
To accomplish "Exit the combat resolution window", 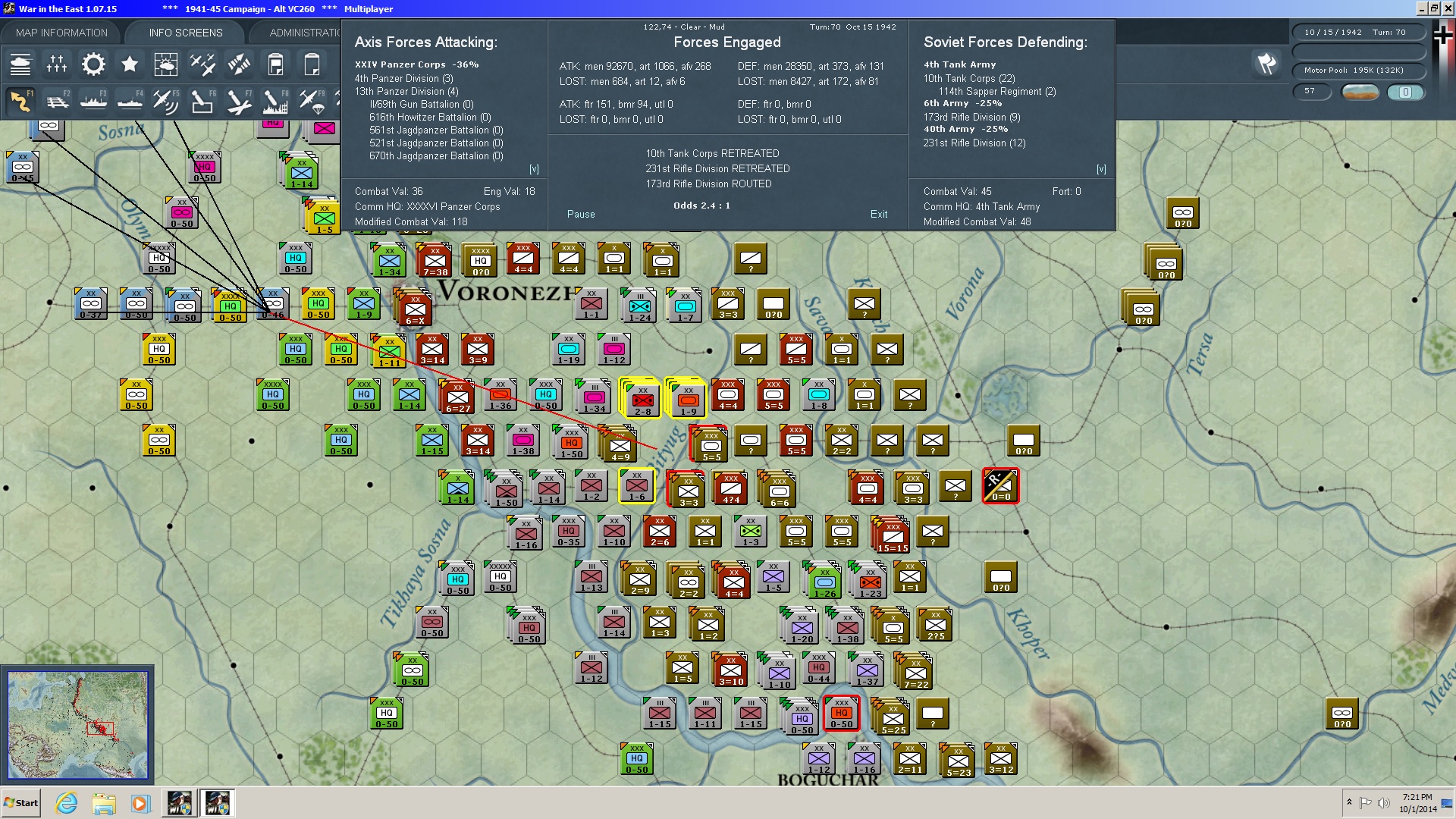I will pyautogui.click(x=879, y=215).
